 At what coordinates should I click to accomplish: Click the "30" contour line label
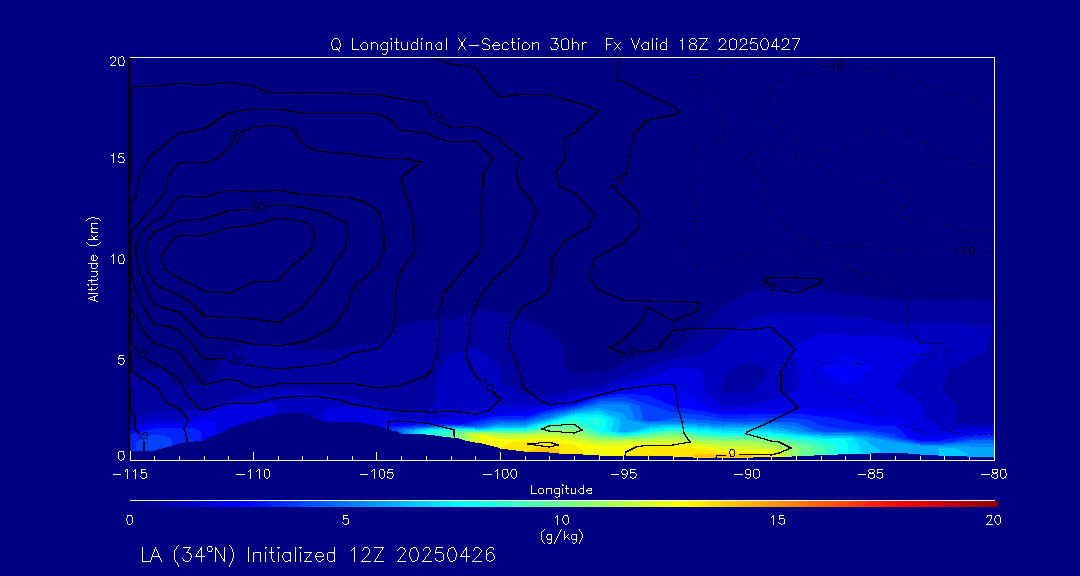point(258,206)
